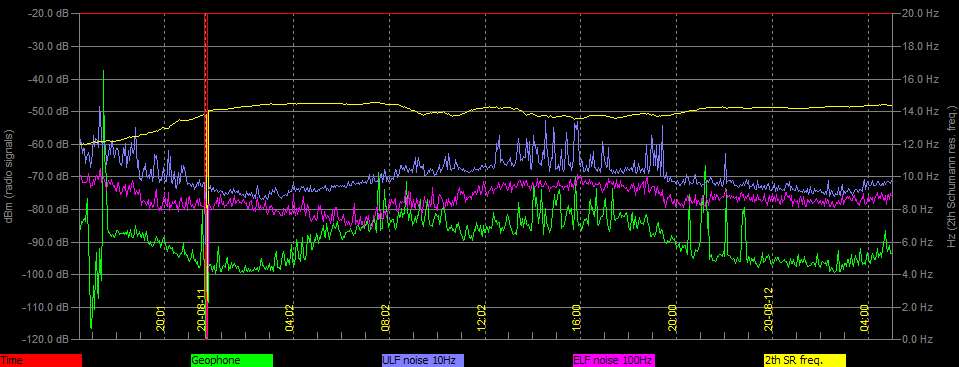Click the ULF noise 10Hz legend swatch

coord(423,361)
